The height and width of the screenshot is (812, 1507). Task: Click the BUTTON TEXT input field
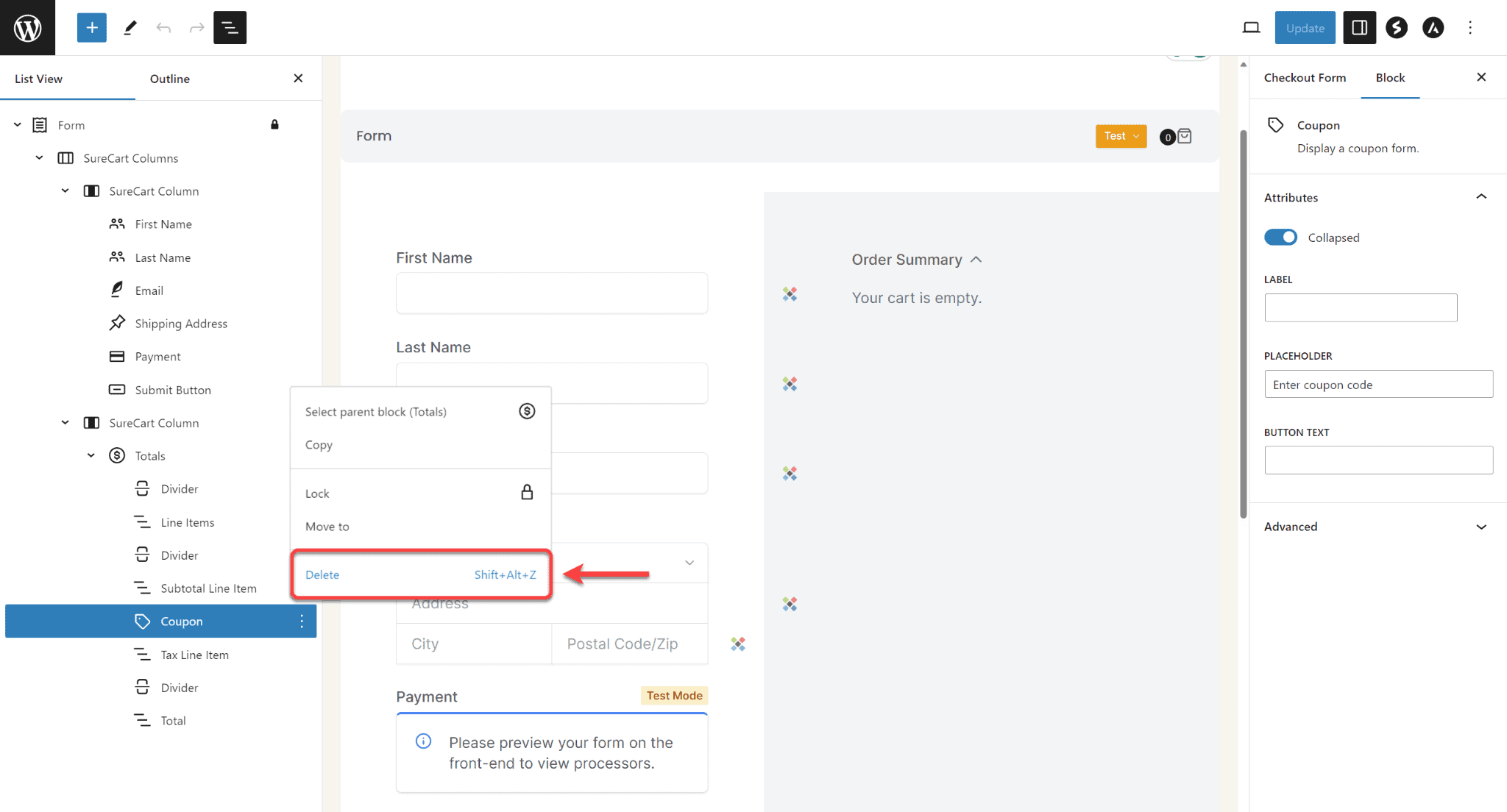click(x=1379, y=460)
